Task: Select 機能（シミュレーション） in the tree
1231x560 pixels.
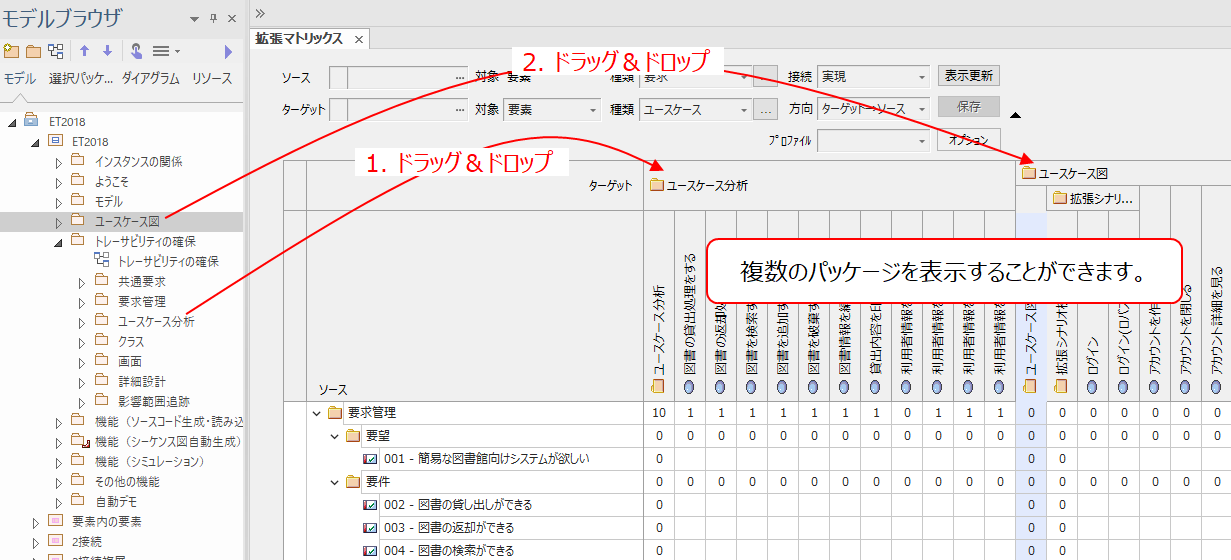Action: coord(149,461)
